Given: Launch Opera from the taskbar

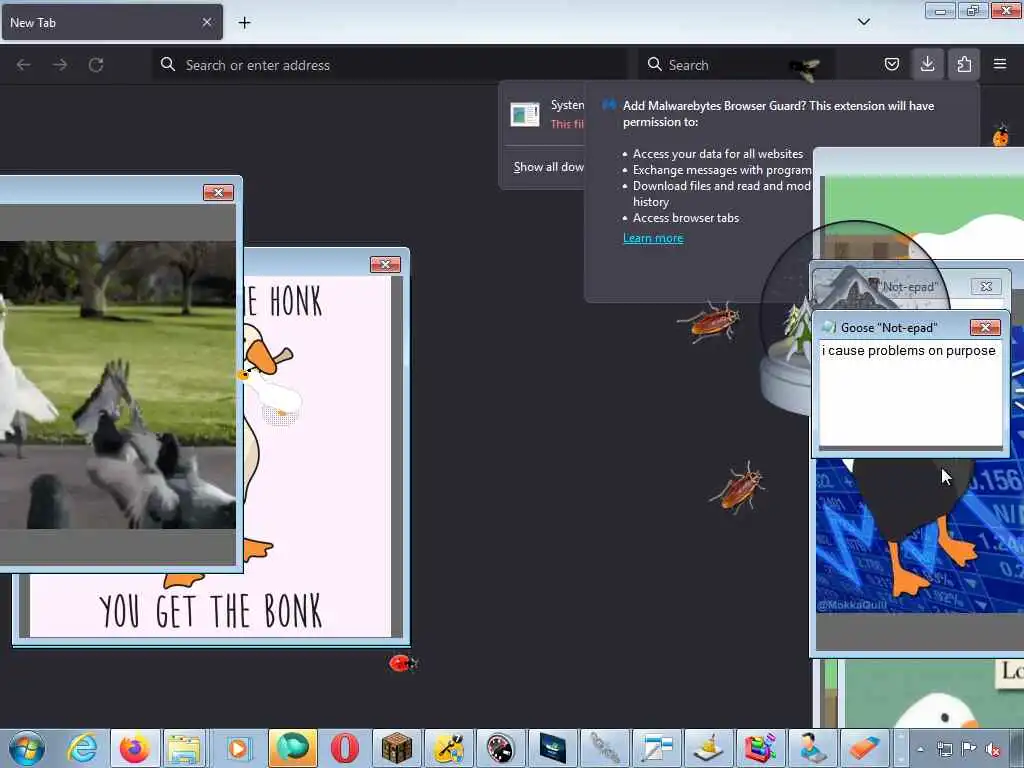Looking at the screenshot, I should point(344,748).
